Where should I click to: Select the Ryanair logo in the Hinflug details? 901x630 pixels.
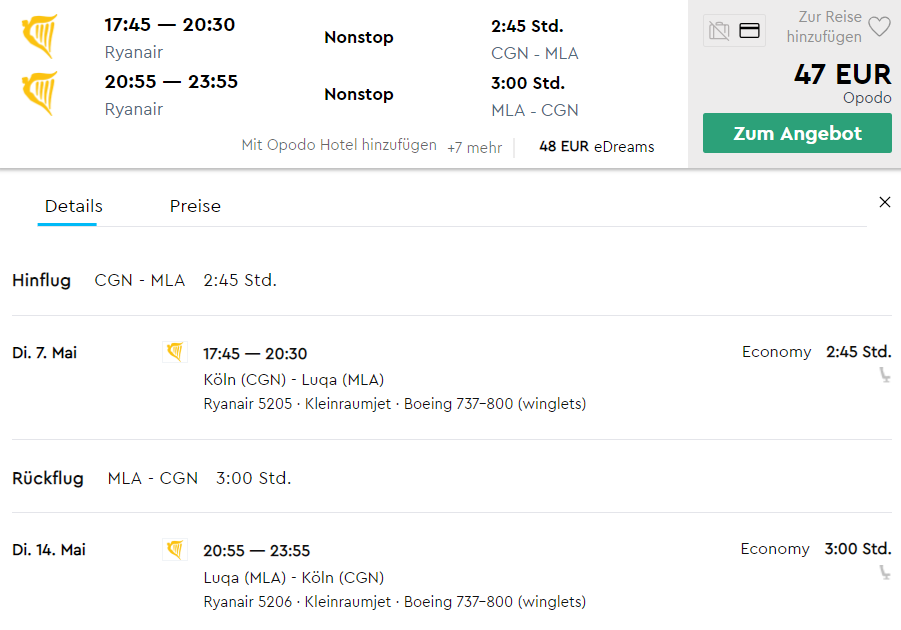(x=174, y=352)
